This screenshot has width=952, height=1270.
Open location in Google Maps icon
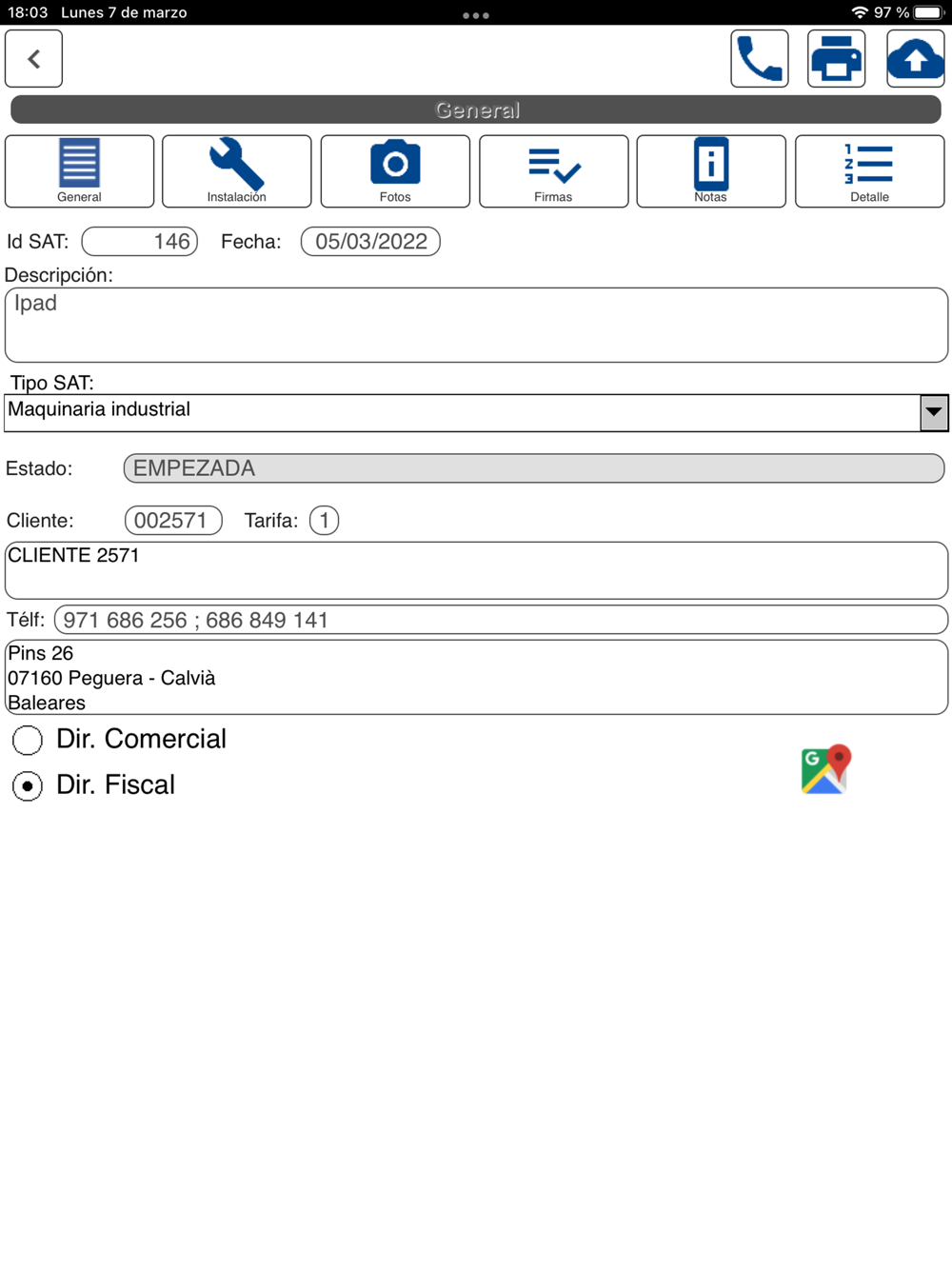825,769
